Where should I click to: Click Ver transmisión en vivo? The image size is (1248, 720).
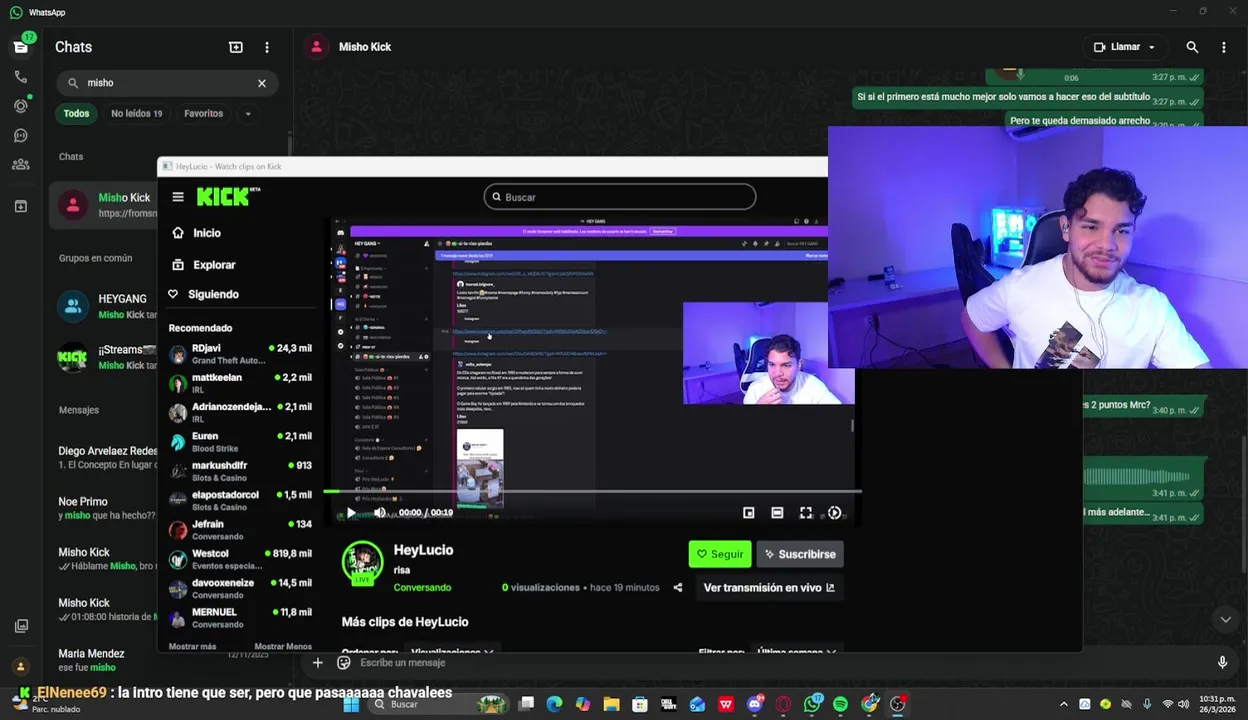pyautogui.click(x=769, y=588)
